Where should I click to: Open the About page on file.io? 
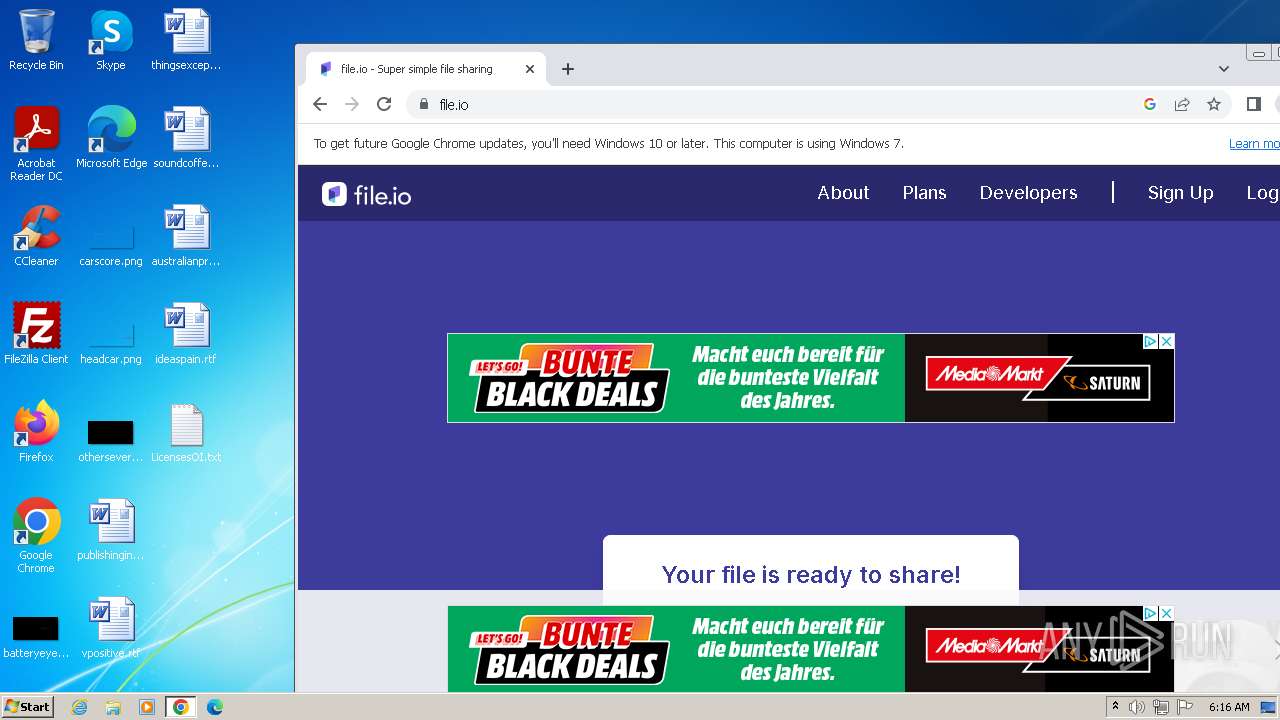[843, 193]
